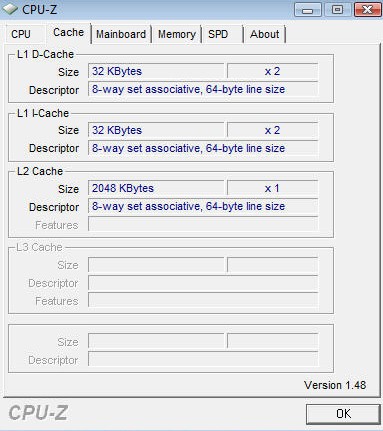Select the Cache tab
This screenshot has width=383, height=431.
(x=68, y=32)
